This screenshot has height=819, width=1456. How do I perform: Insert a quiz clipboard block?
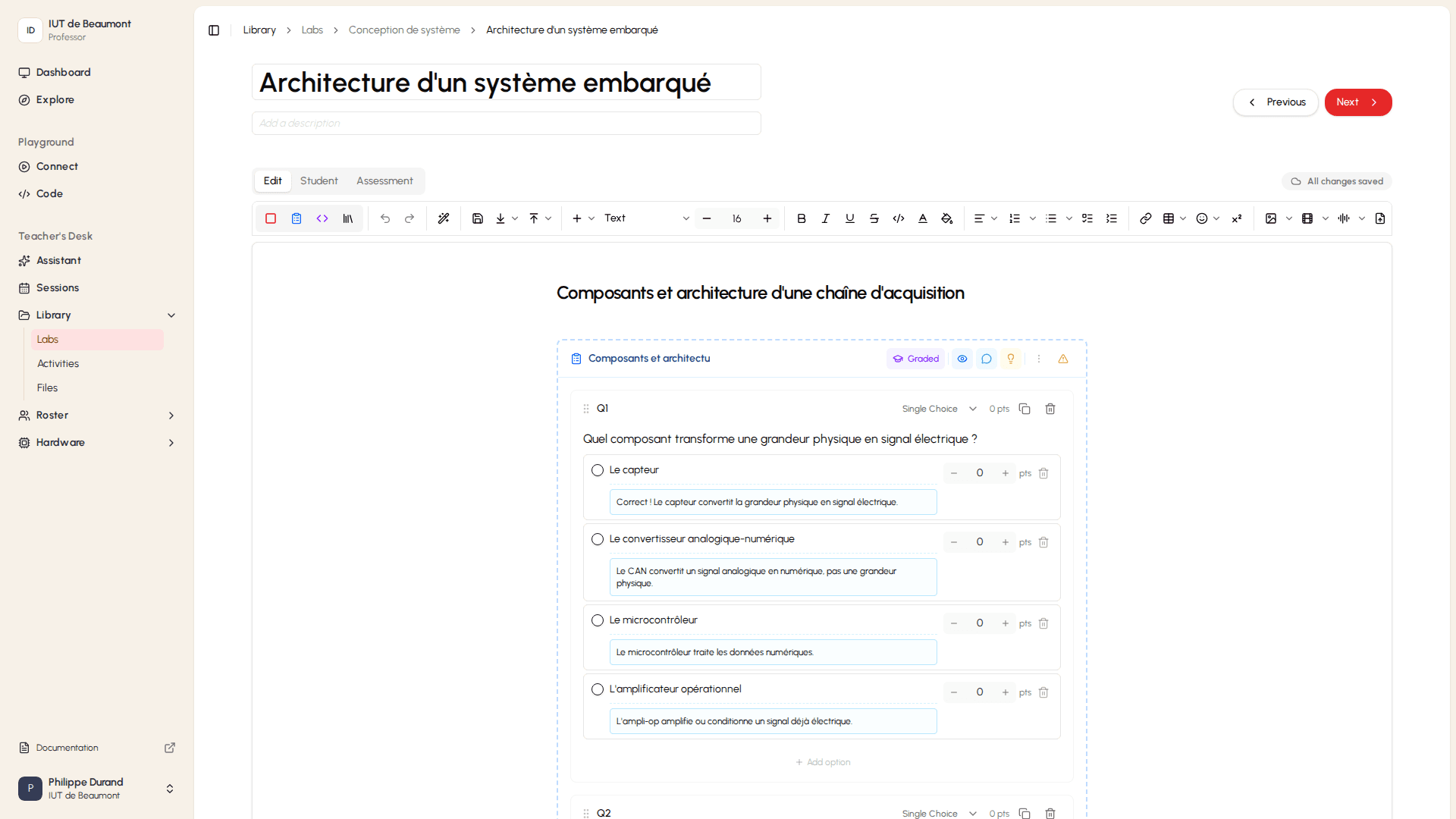click(x=297, y=218)
